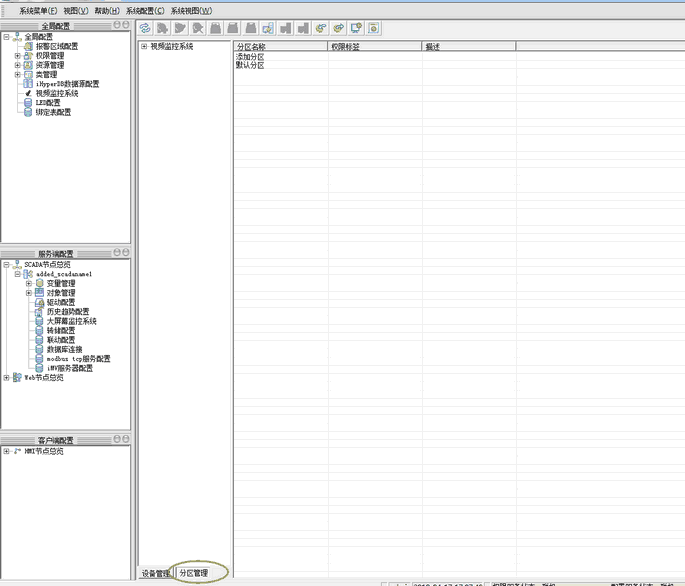Expand the HMI节点总览 tree node

click(7, 451)
